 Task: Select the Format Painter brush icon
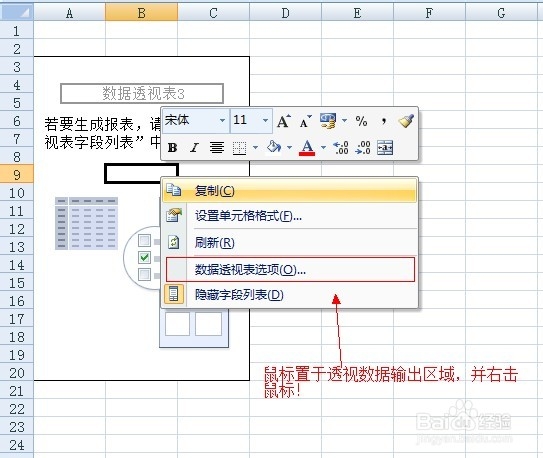(406, 121)
